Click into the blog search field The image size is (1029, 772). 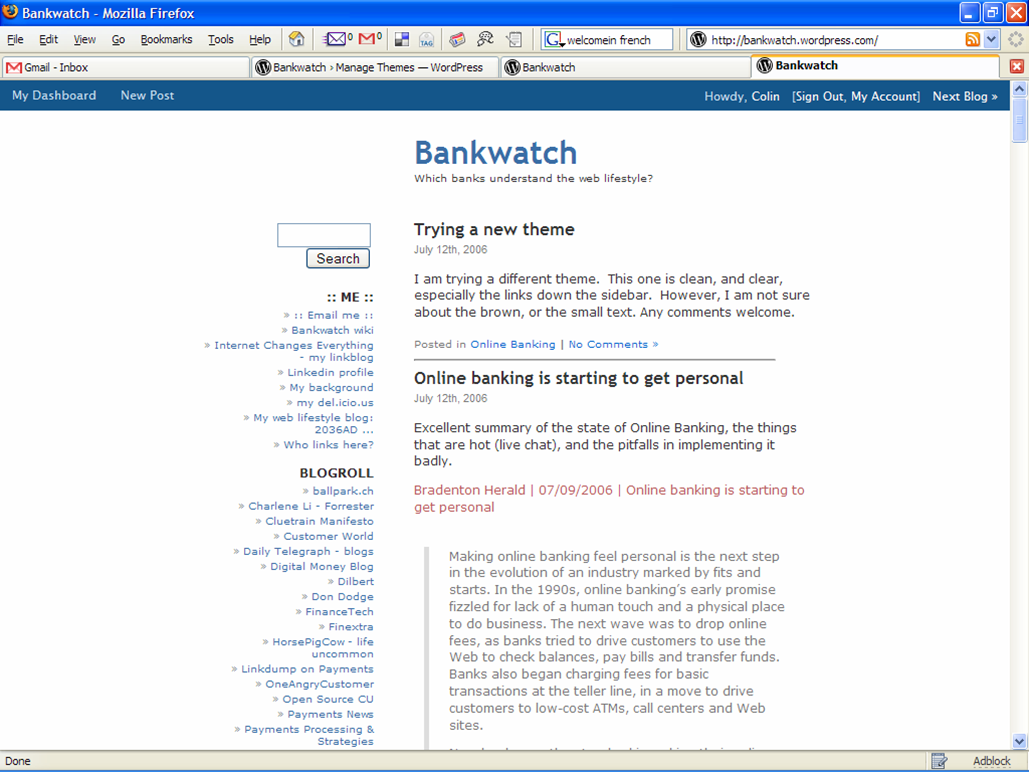pyautogui.click(x=323, y=235)
